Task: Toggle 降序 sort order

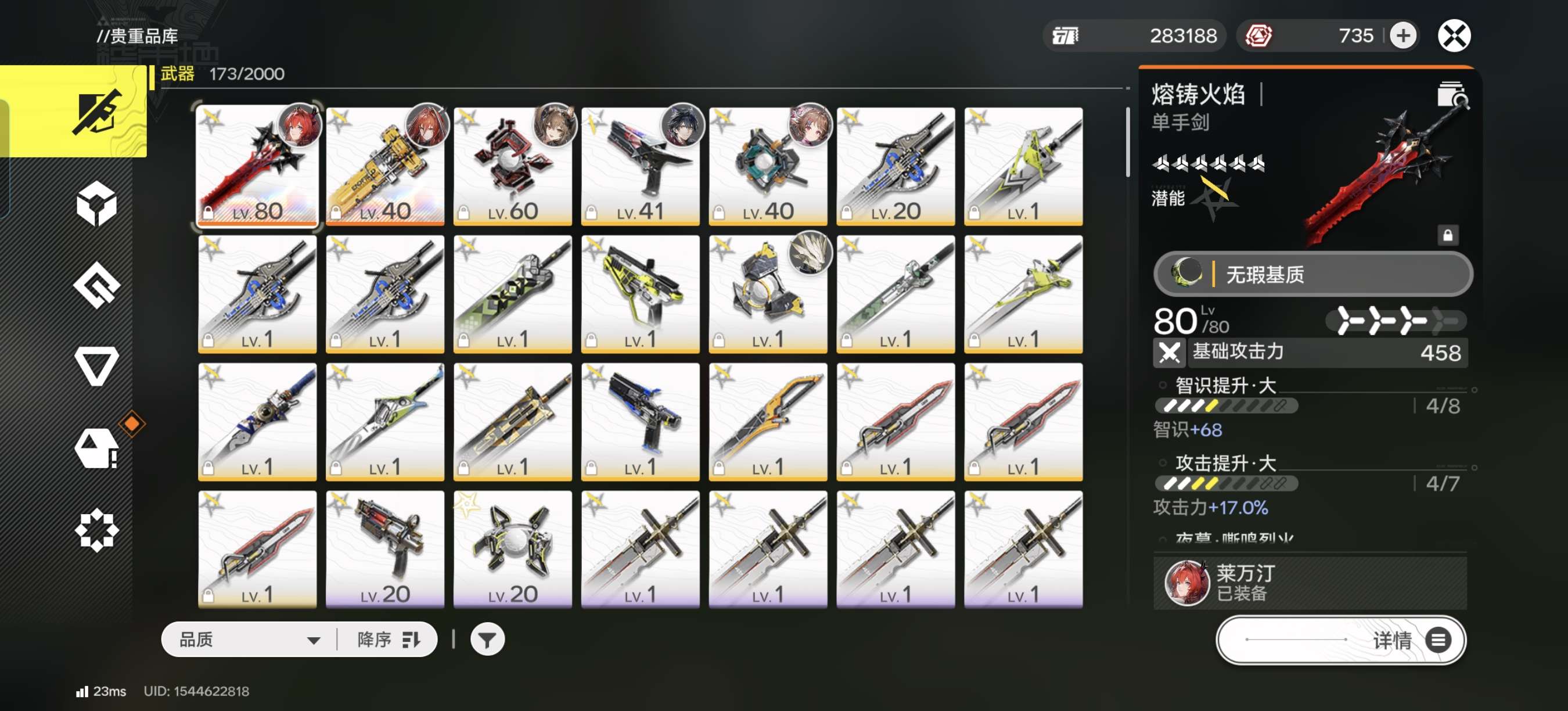Action: 389,639
